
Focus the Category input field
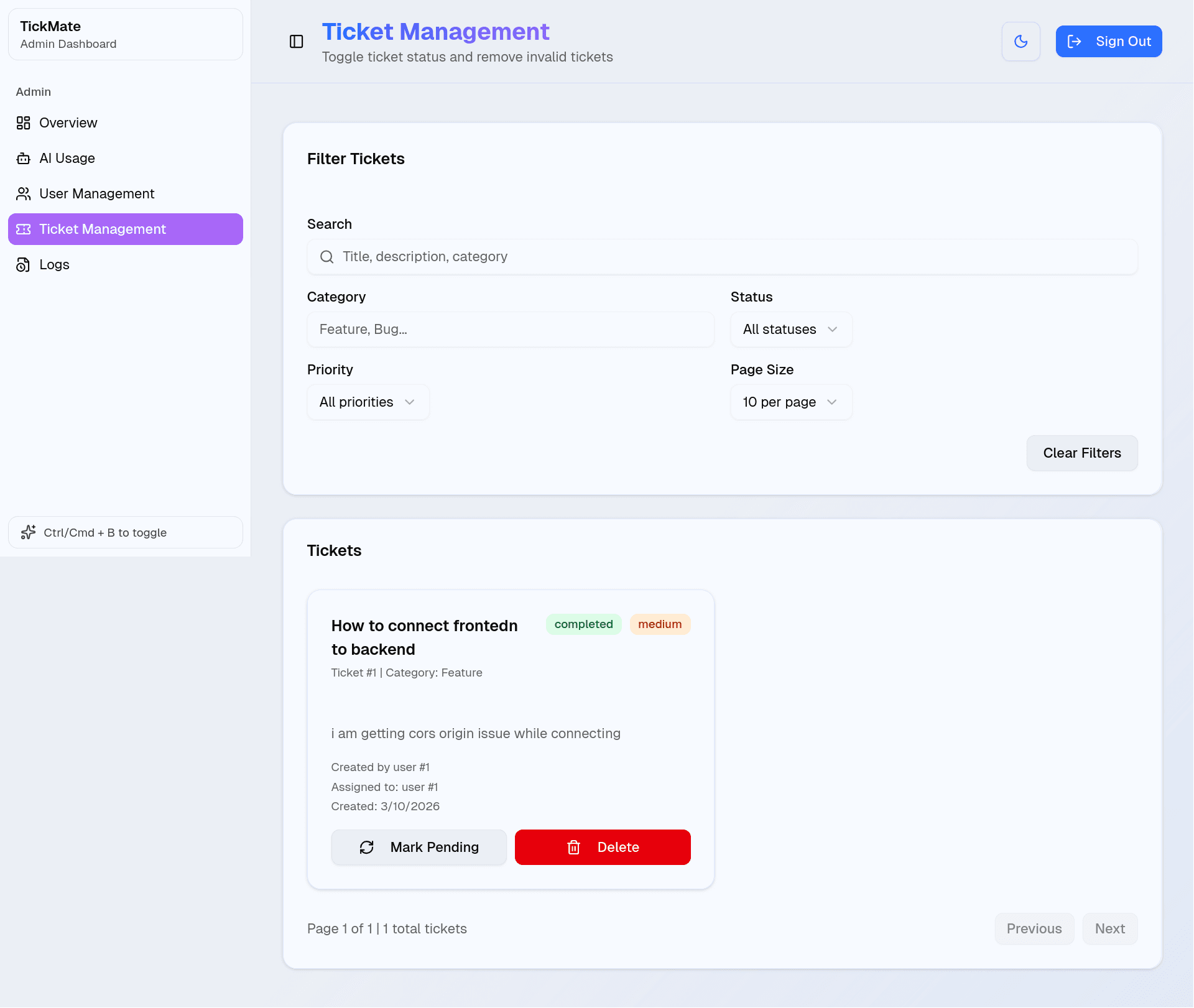point(510,330)
